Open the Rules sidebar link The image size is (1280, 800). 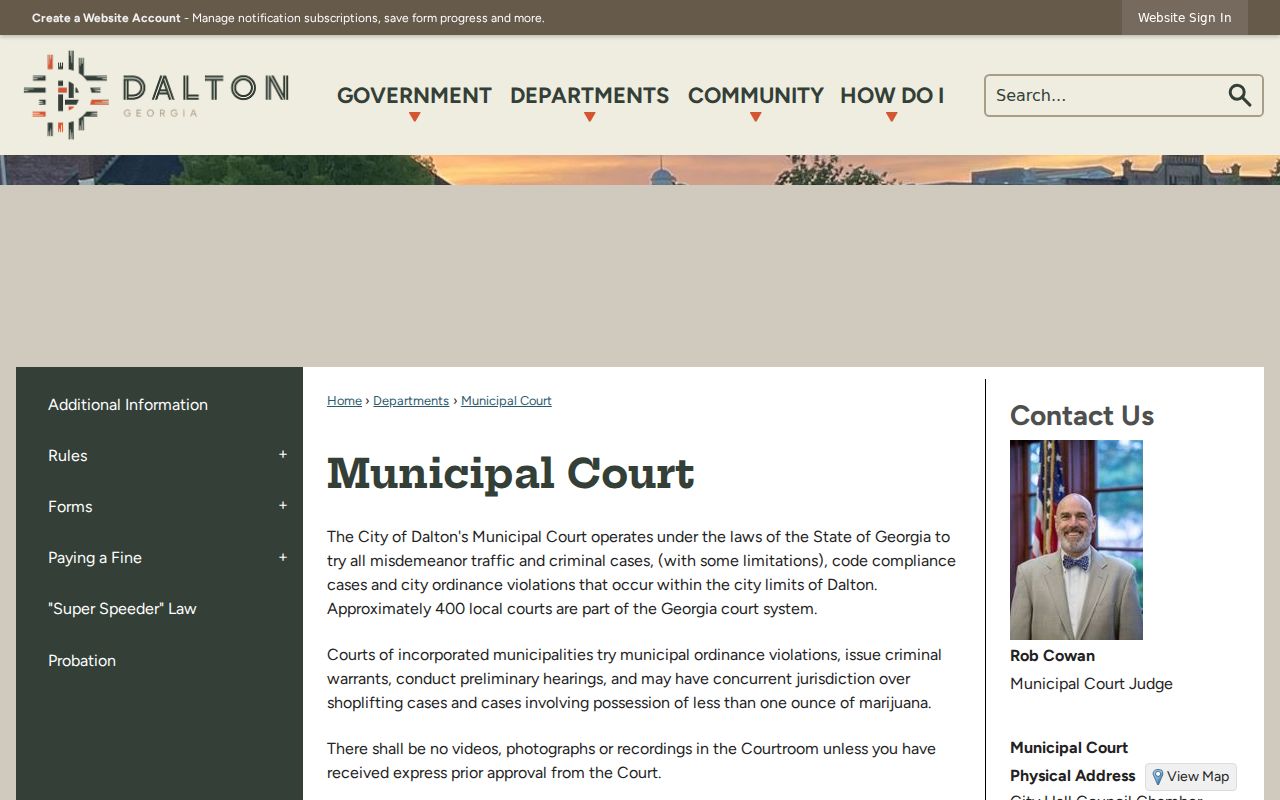coord(68,456)
